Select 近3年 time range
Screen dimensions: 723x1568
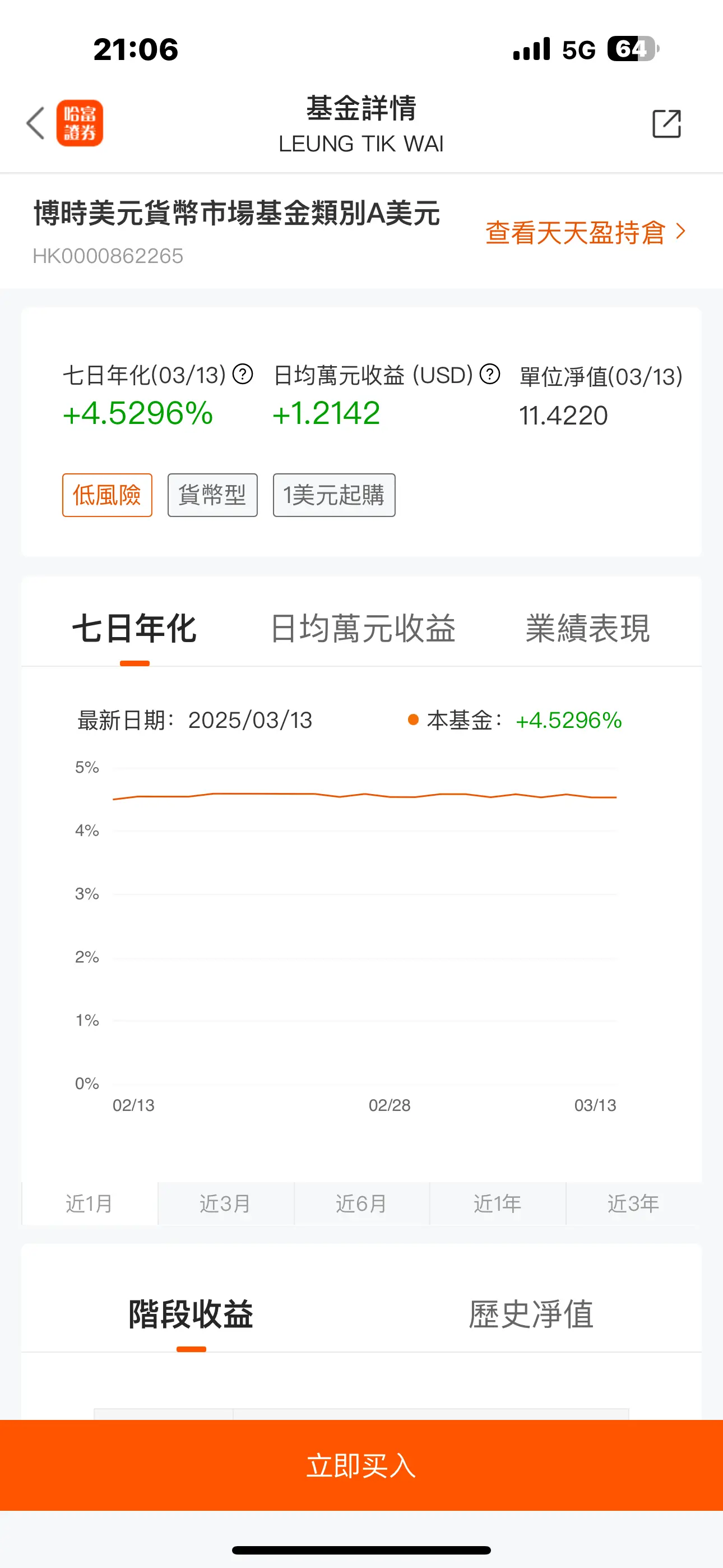tap(633, 1203)
